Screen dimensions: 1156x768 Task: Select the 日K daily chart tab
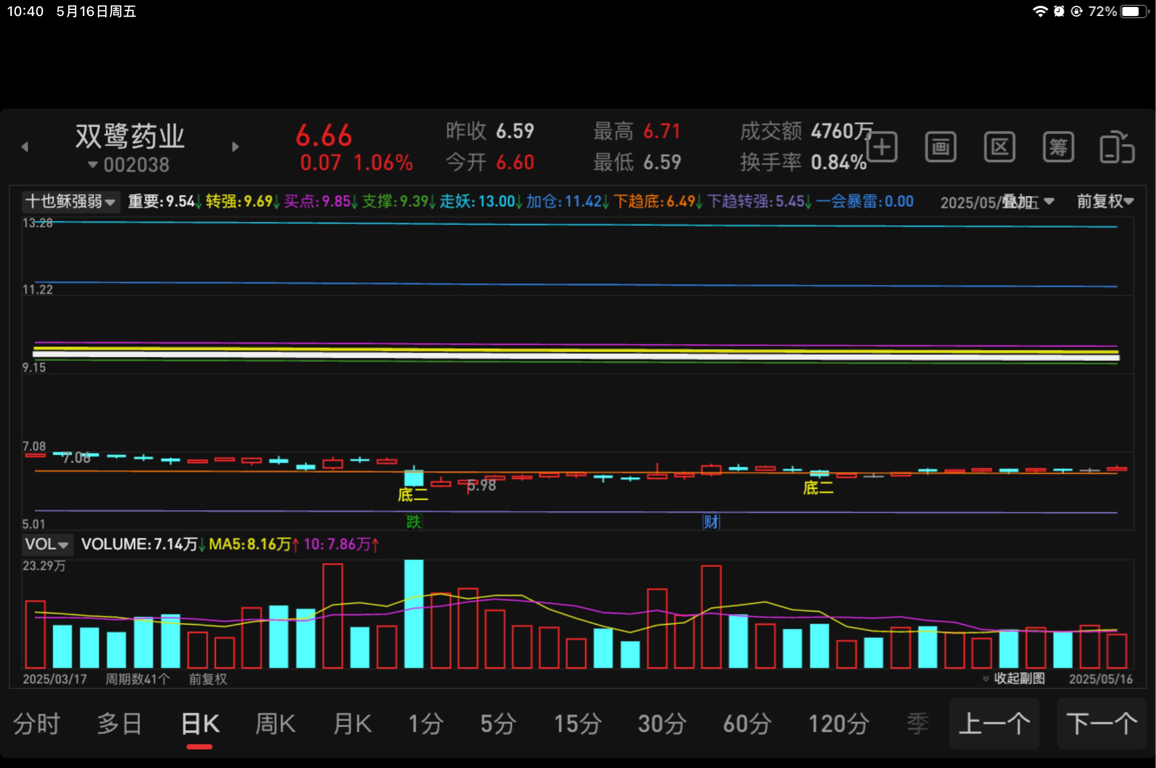click(x=200, y=724)
